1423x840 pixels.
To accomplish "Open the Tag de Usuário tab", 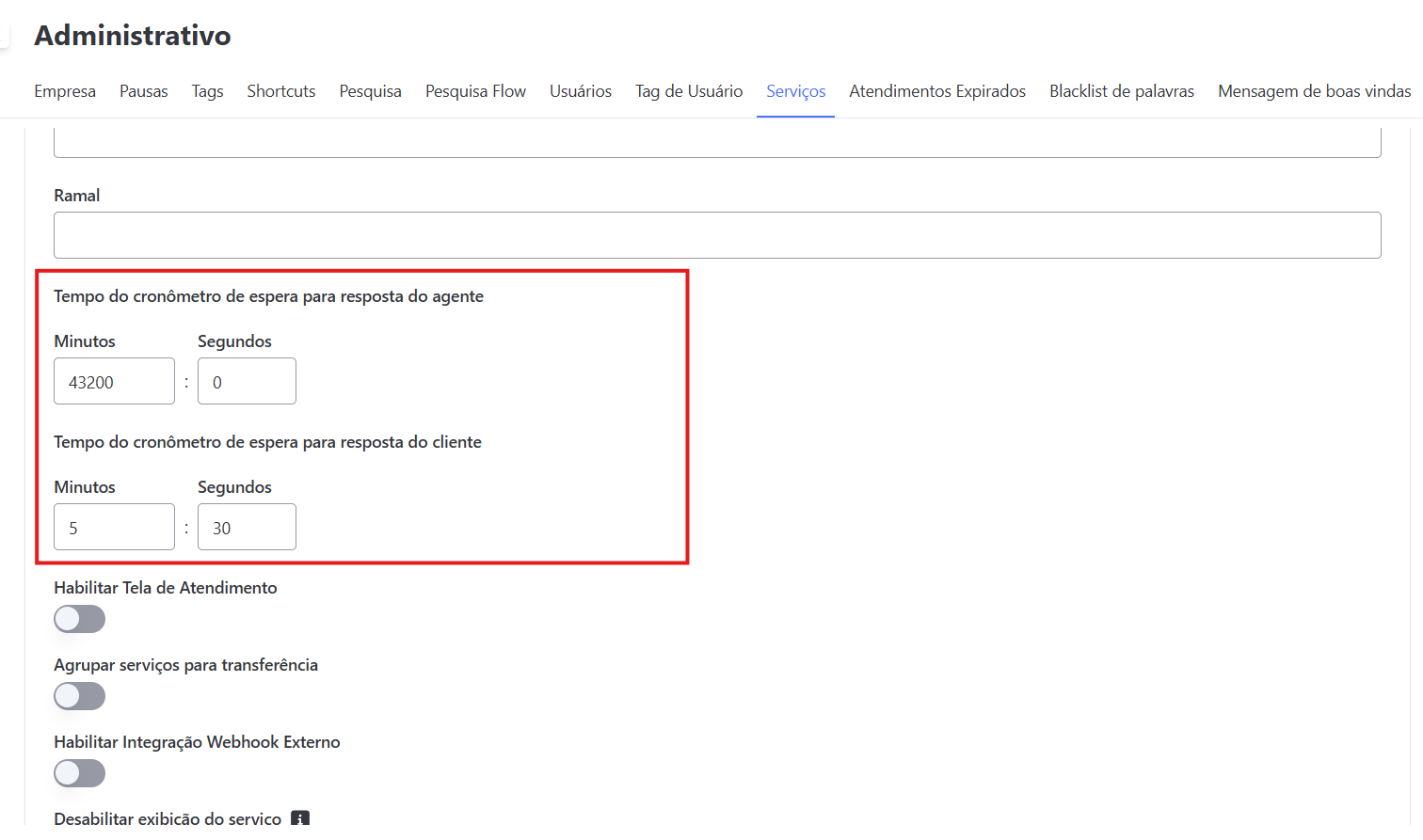I will coord(688,90).
